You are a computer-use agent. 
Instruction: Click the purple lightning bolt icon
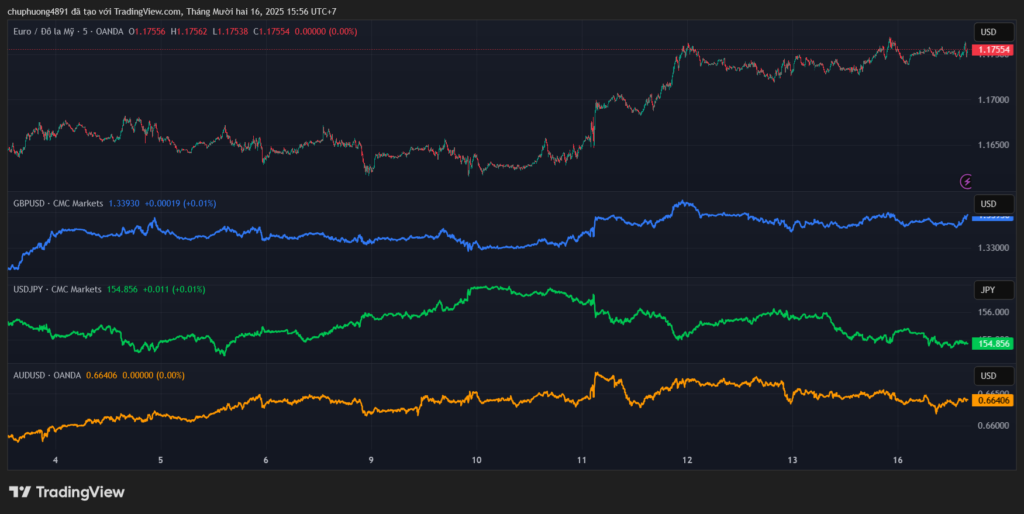[966, 181]
